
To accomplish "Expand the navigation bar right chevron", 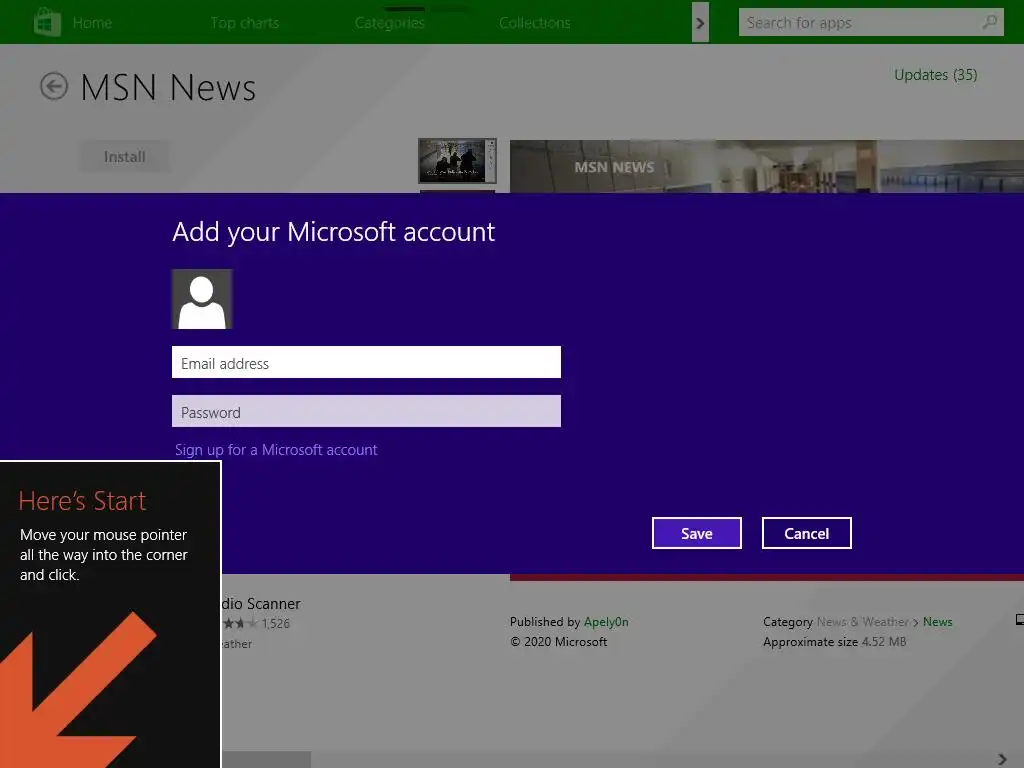I will (x=700, y=23).
